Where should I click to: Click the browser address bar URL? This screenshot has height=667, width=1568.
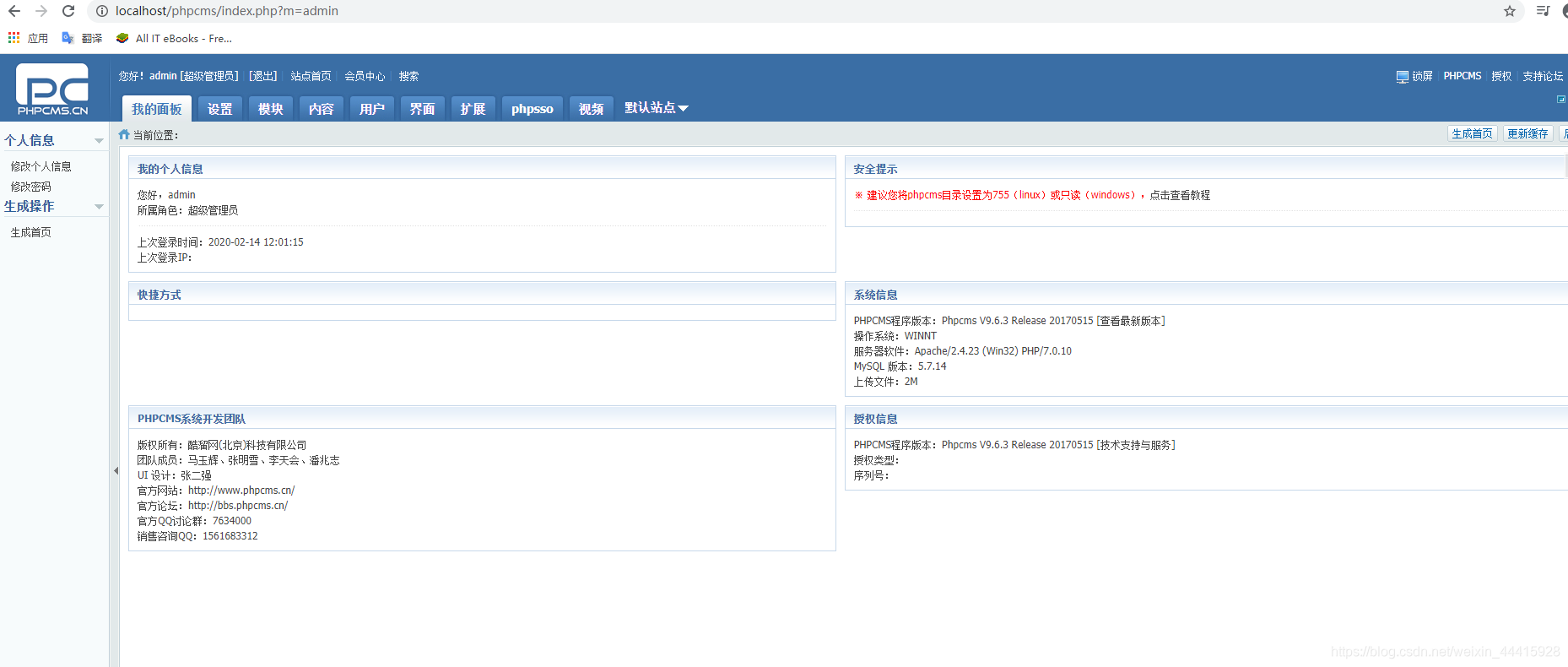click(x=227, y=11)
